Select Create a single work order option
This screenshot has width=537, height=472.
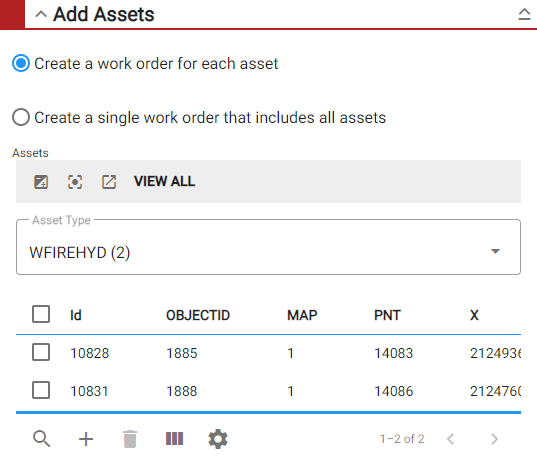pyautogui.click(x=21, y=117)
